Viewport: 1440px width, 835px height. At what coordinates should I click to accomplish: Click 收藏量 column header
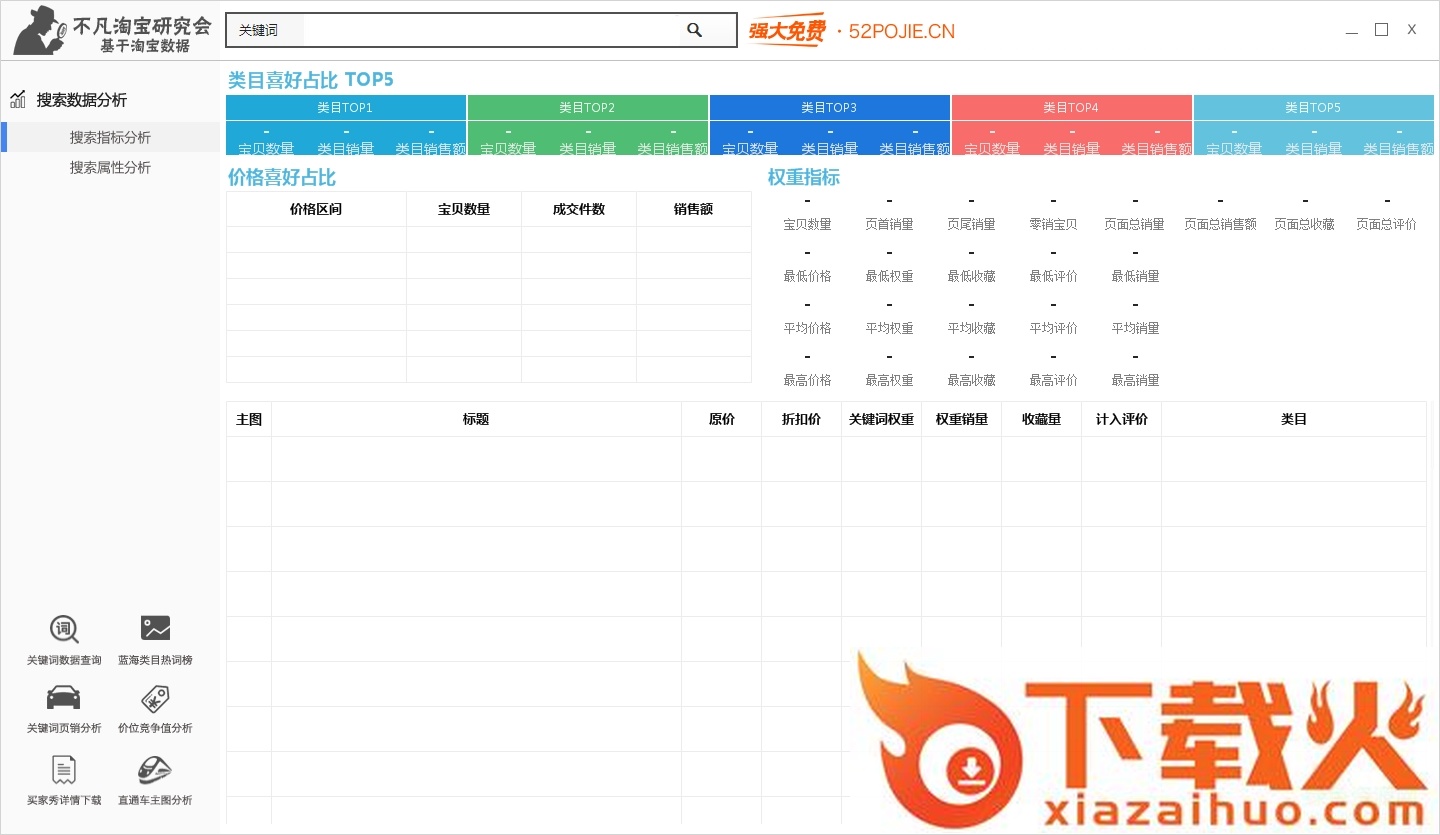click(1041, 419)
